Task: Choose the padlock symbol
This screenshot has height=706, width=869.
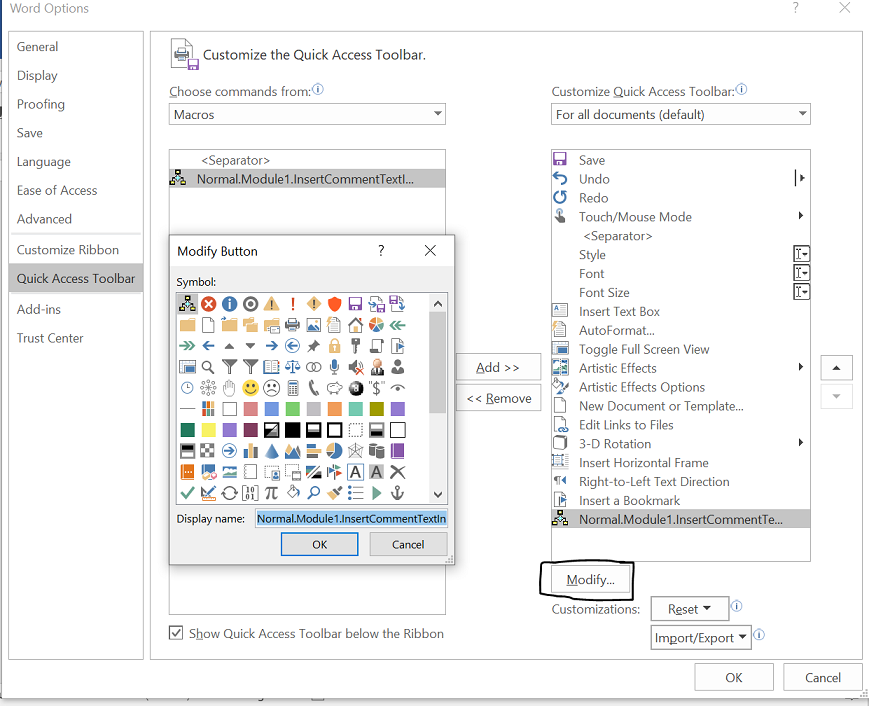Action: [334, 346]
